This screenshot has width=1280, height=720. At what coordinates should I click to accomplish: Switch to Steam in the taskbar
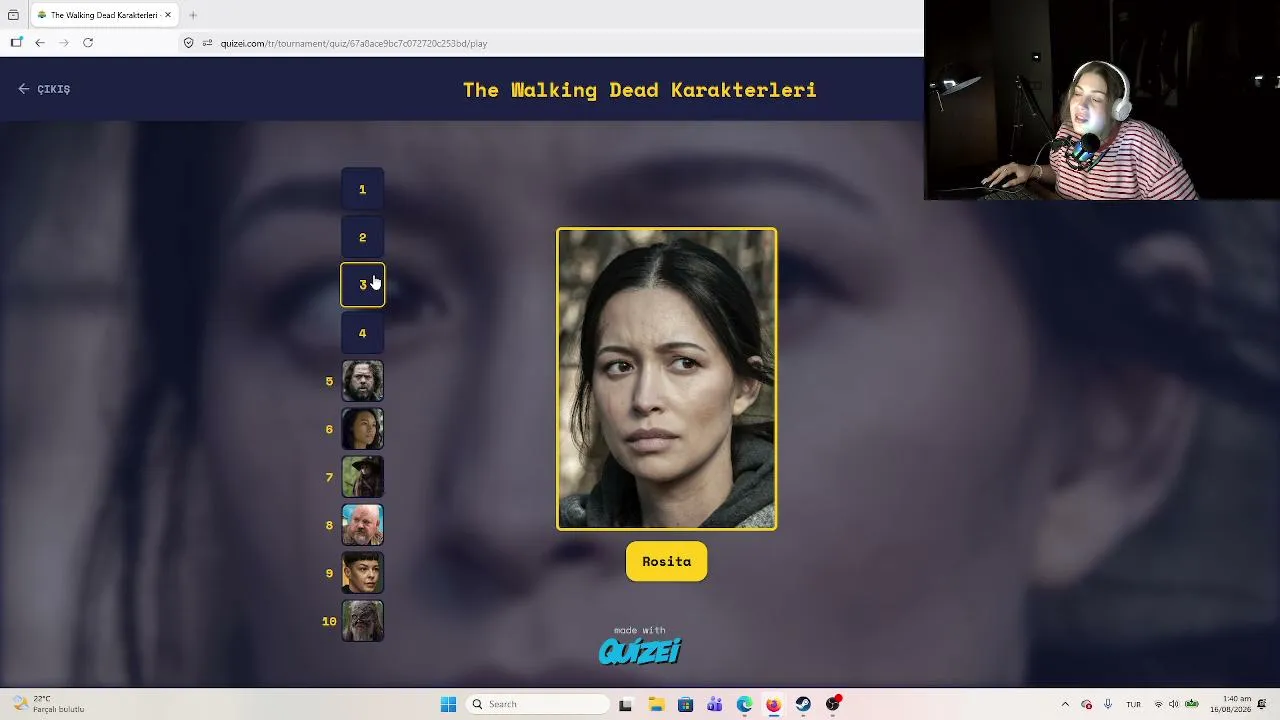click(803, 704)
